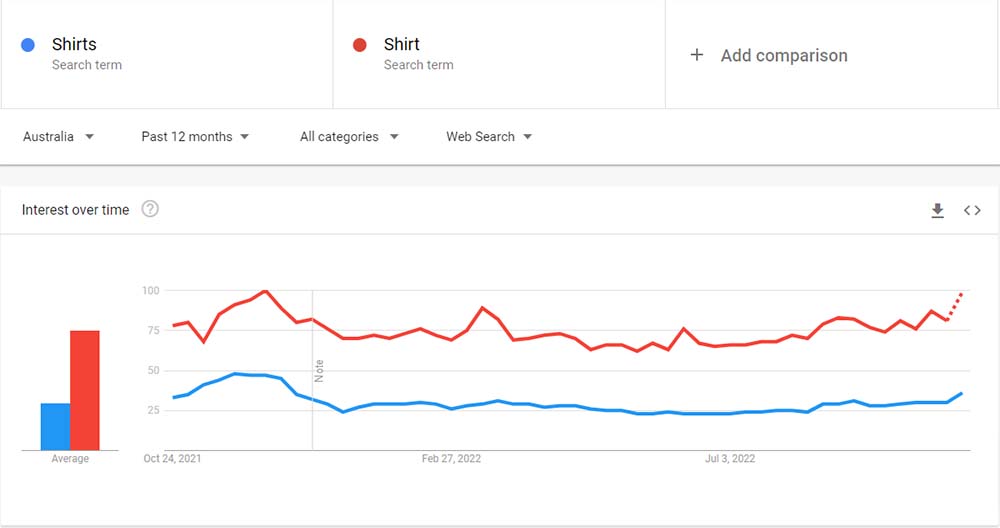Click the plus icon beside Add comparison

(x=697, y=55)
